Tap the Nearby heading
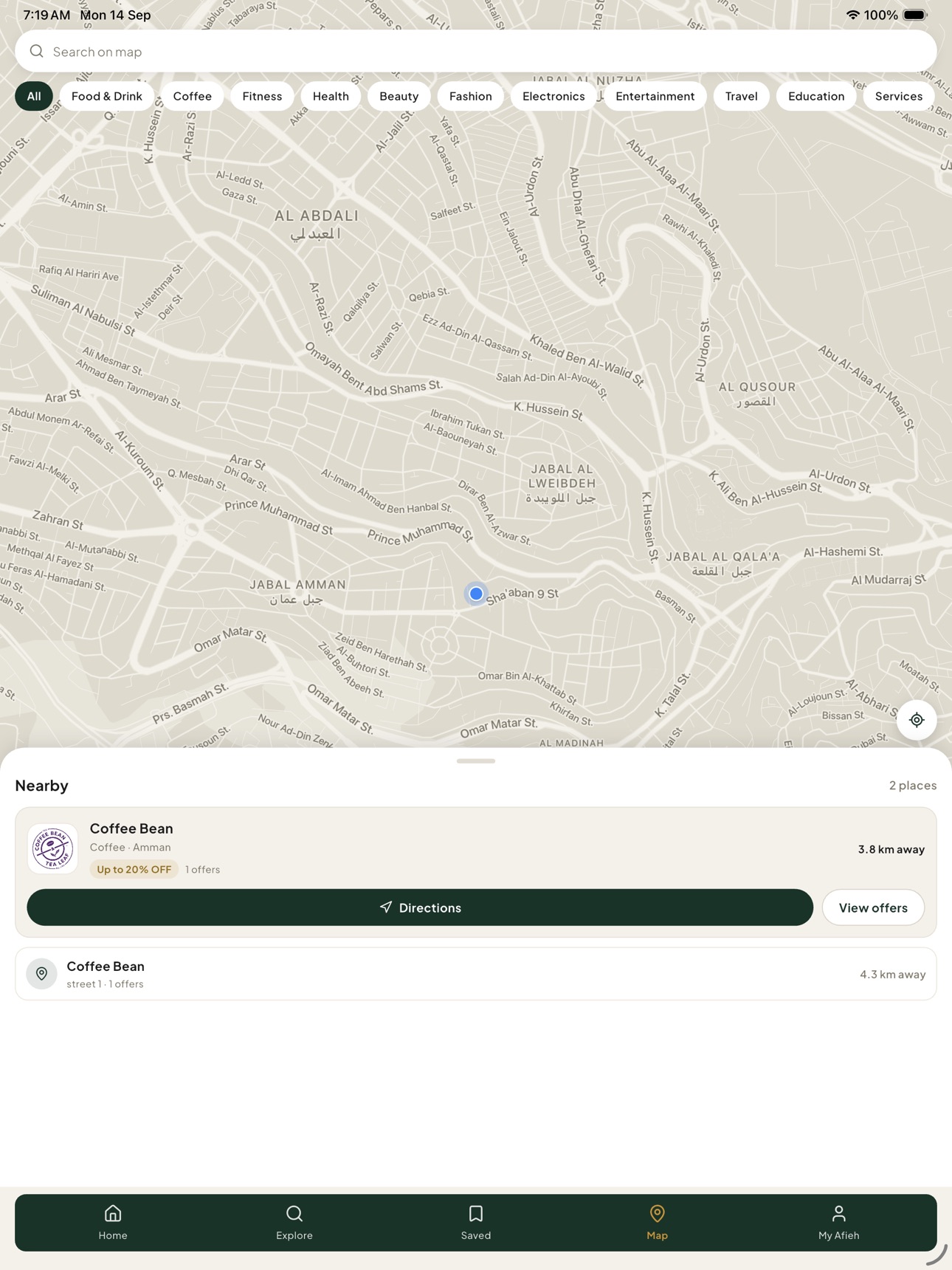 42,785
